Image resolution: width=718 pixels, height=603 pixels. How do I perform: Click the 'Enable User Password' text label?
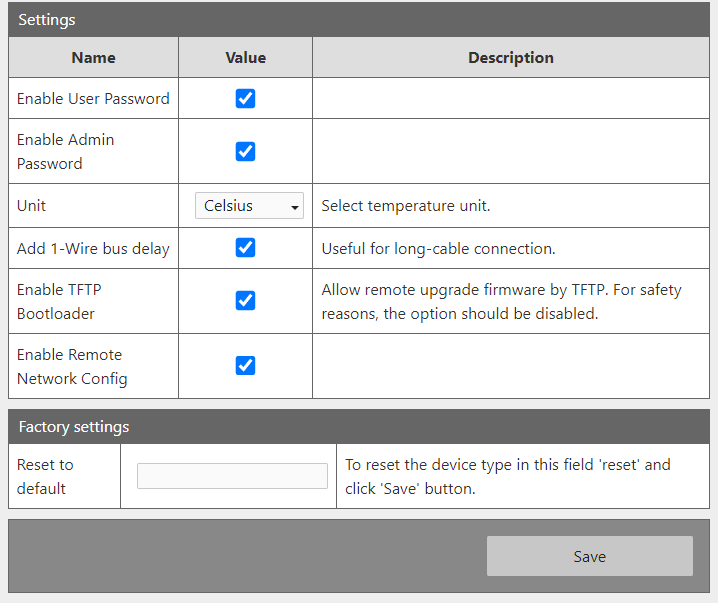[93, 99]
